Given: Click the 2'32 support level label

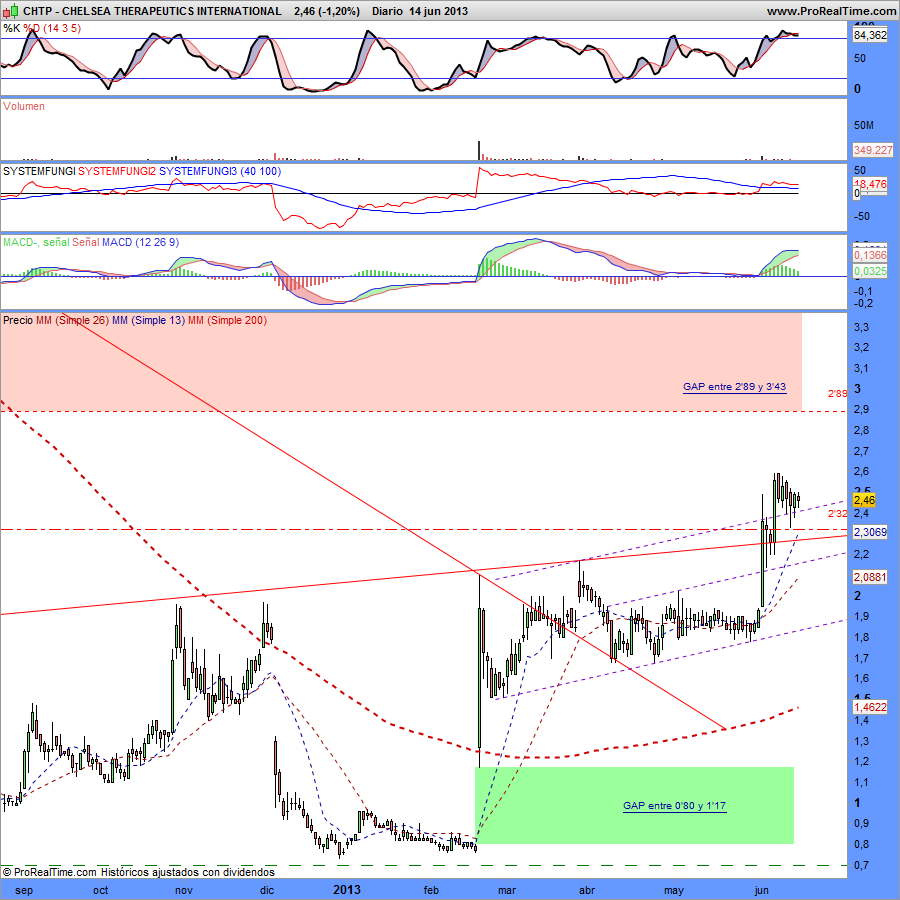Looking at the screenshot, I should (837, 514).
